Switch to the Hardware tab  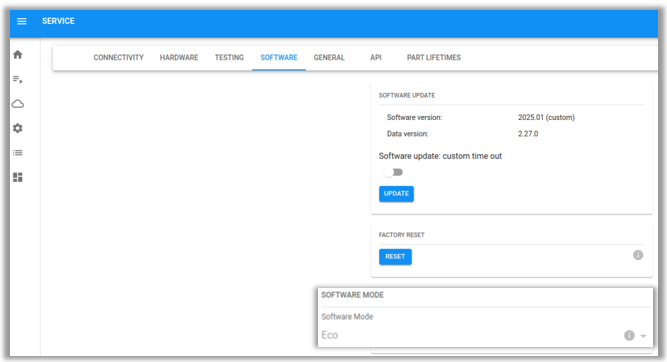[x=179, y=57]
